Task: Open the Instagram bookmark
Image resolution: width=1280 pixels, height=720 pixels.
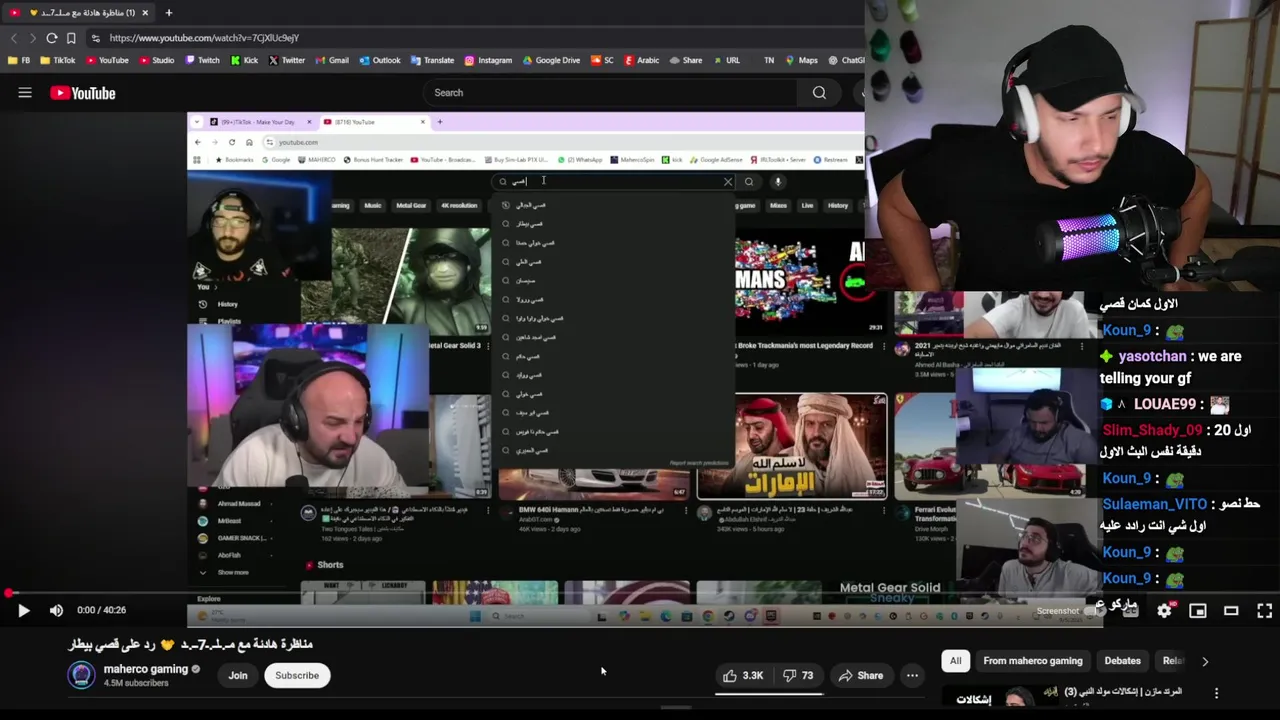Action: click(x=487, y=60)
